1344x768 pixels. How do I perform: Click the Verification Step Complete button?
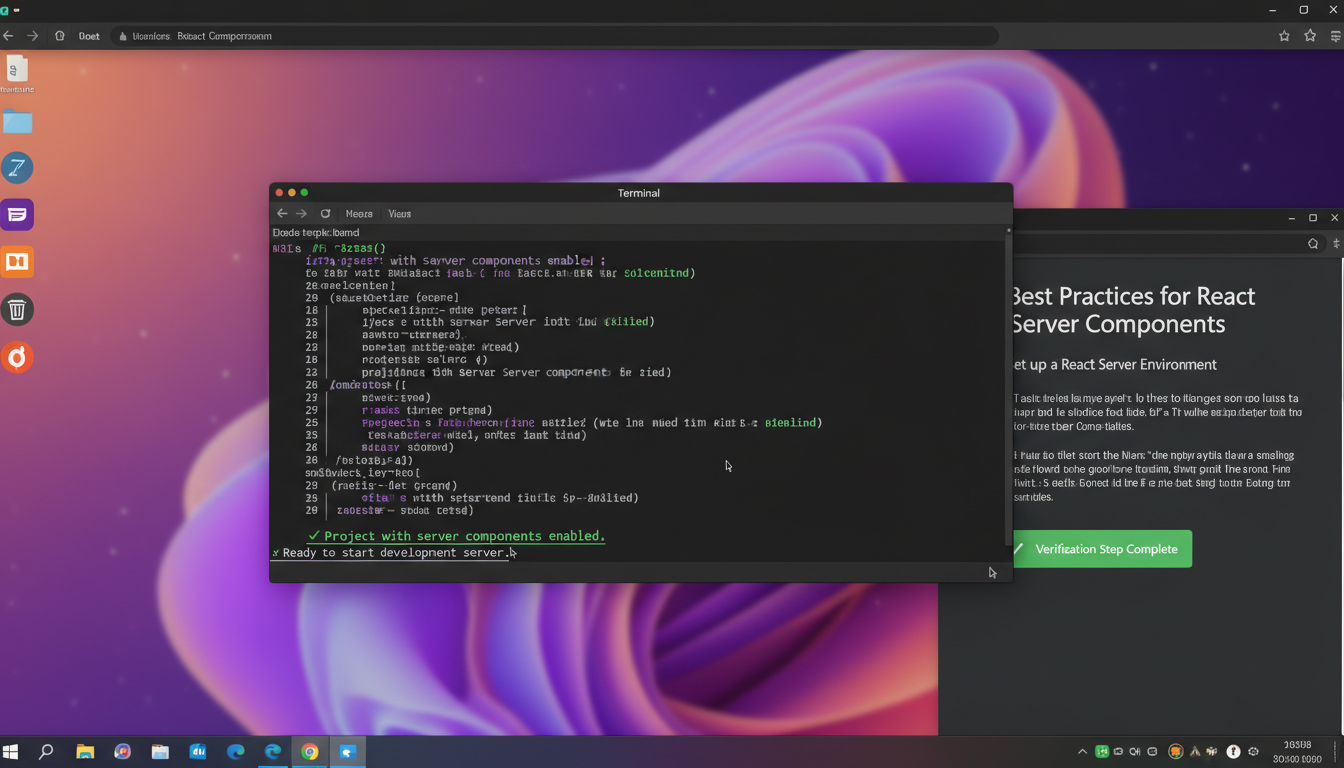[x=1102, y=549]
